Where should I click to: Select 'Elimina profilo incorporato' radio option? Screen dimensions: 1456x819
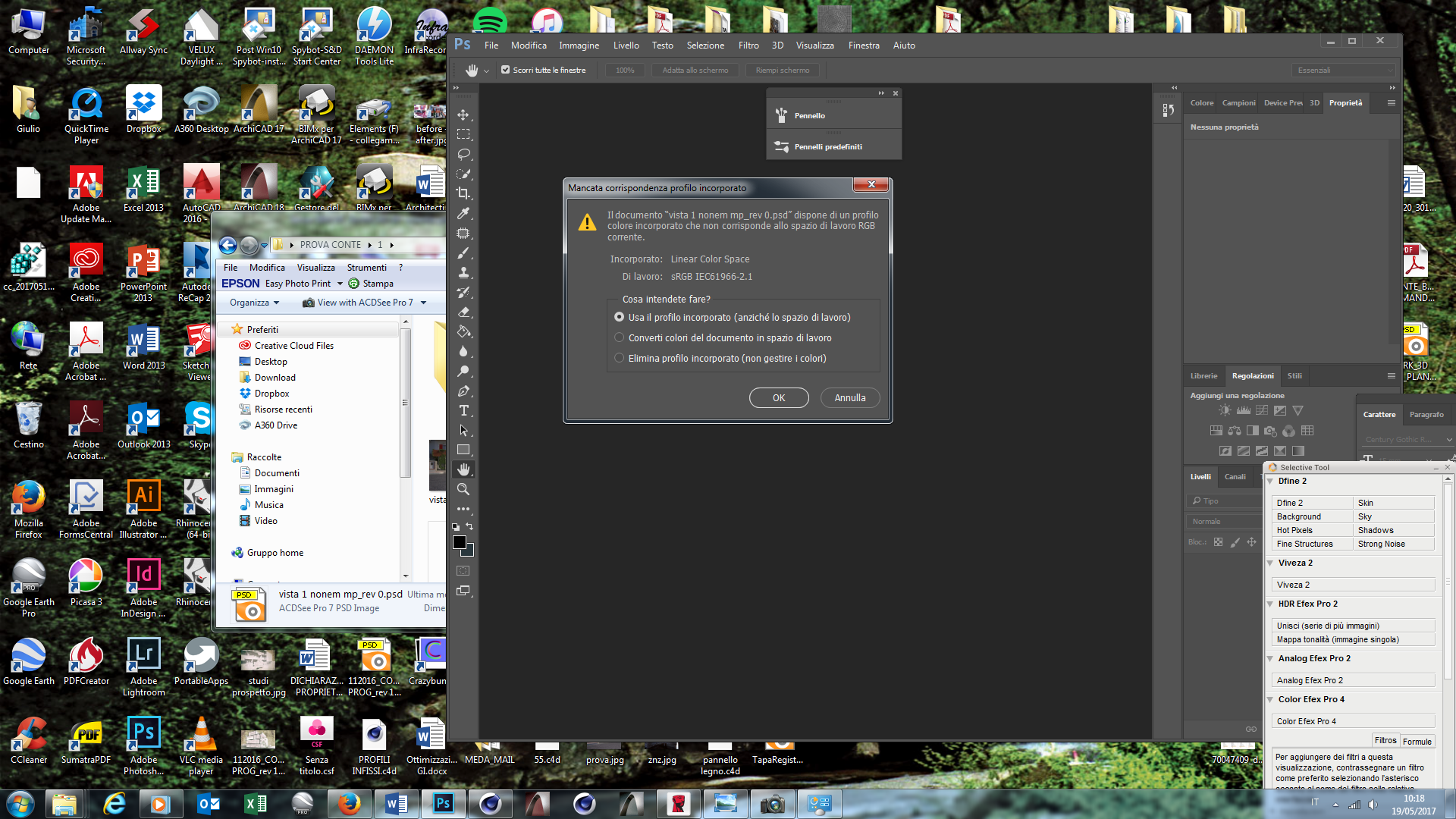[x=620, y=358]
